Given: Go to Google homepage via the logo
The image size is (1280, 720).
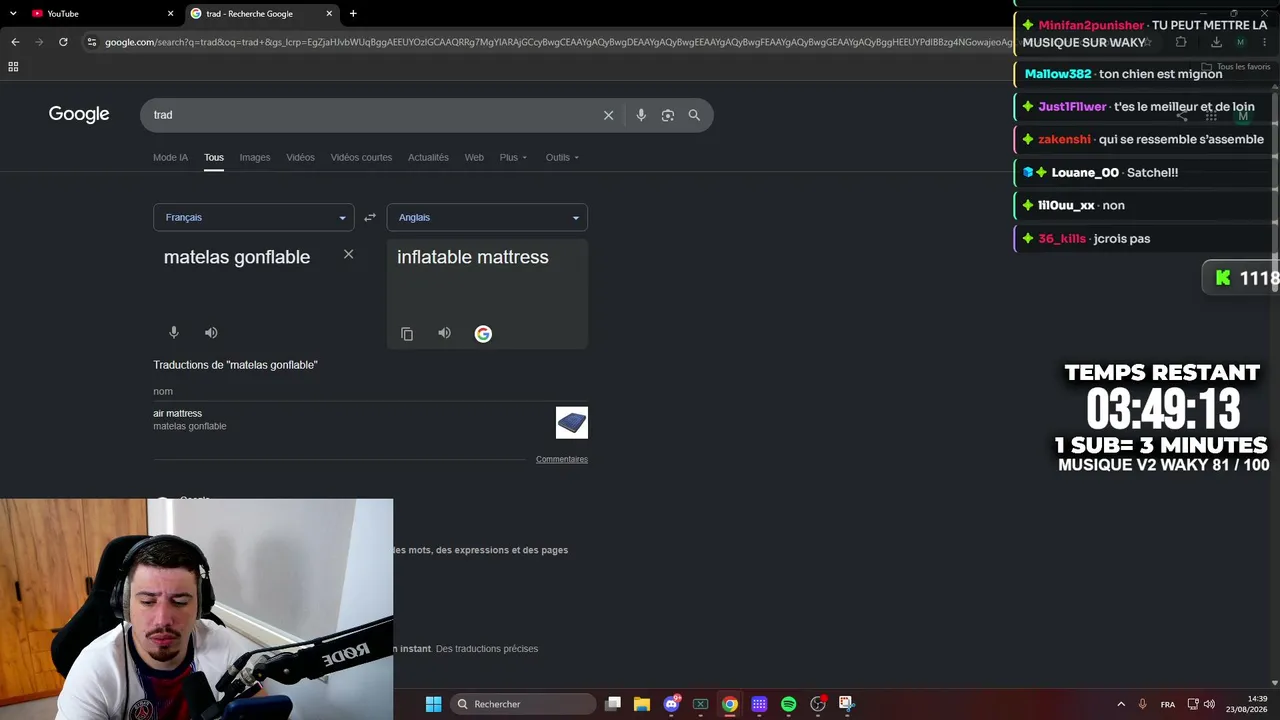Looking at the screenshot, I should tap(79, 114).
